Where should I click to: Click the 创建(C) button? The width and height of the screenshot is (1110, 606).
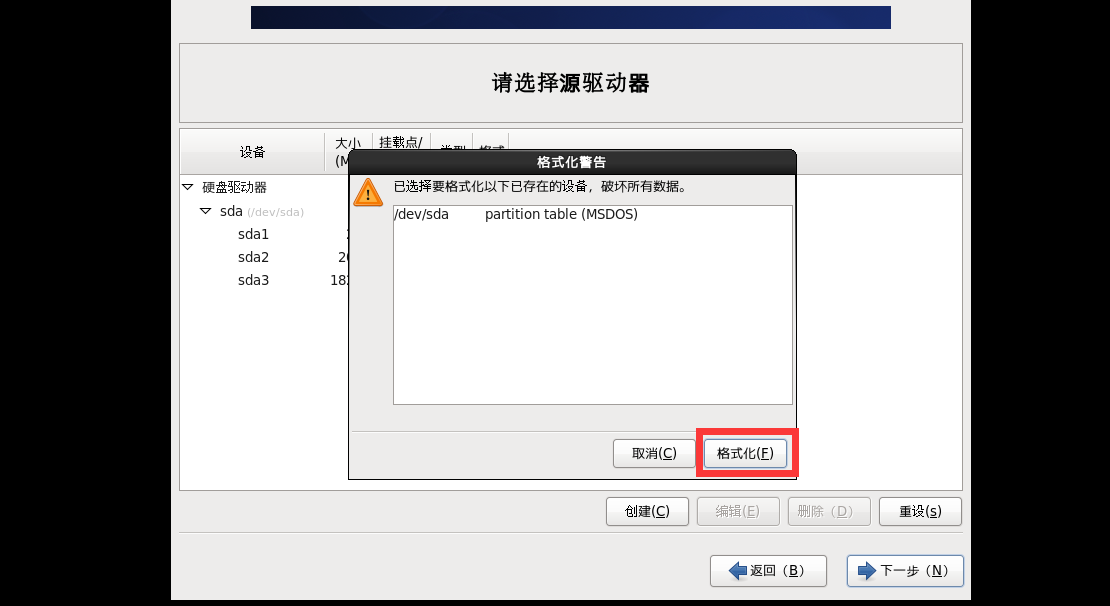pyautogui.click(x=647, y=511)
